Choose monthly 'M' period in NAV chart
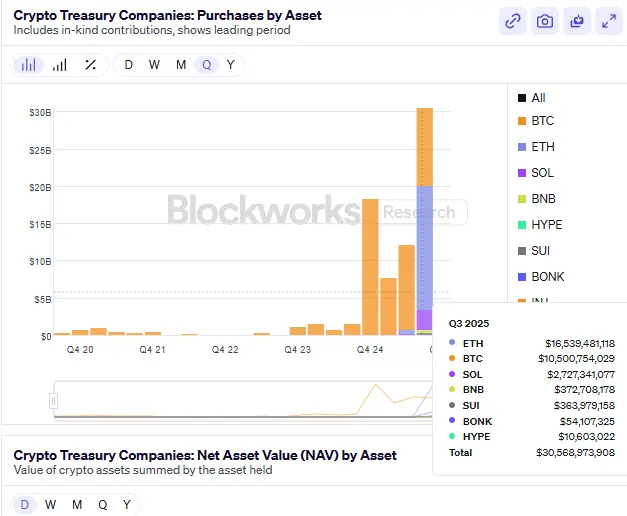The height and width of the screenshot is (516, 627). click(x=75, y=504)
